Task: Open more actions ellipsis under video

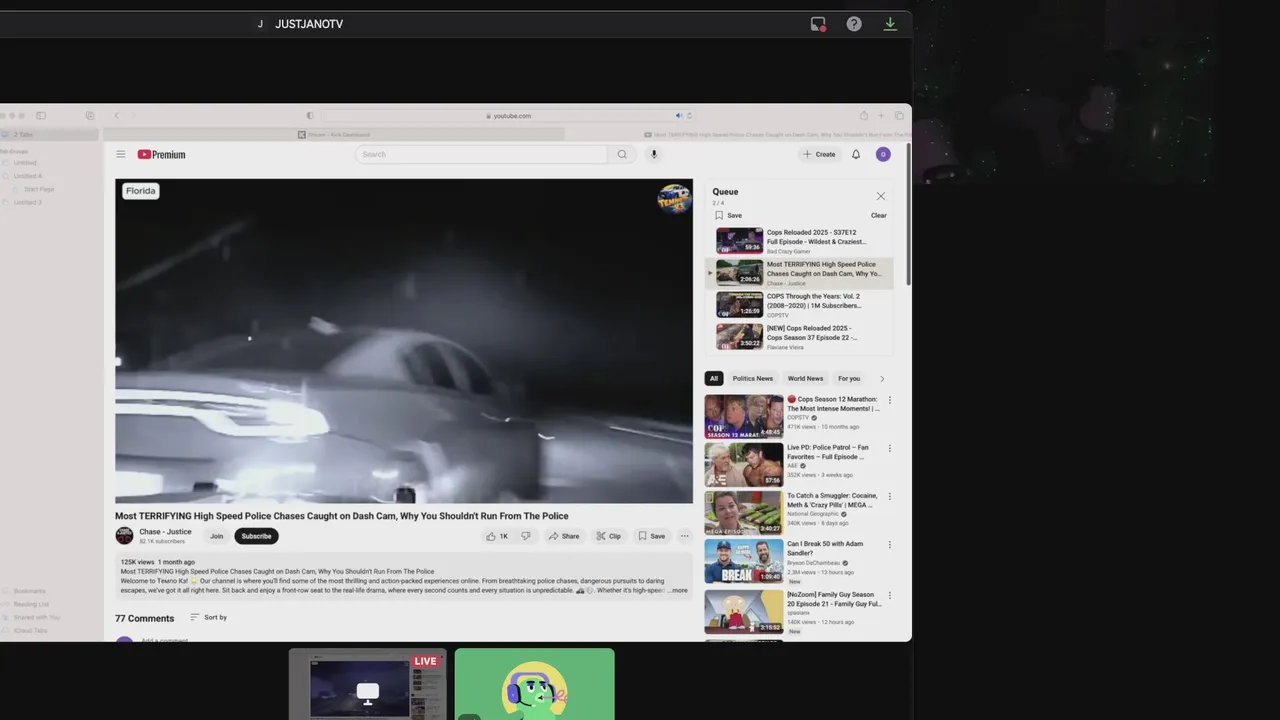Action: (x=684, y=536)
